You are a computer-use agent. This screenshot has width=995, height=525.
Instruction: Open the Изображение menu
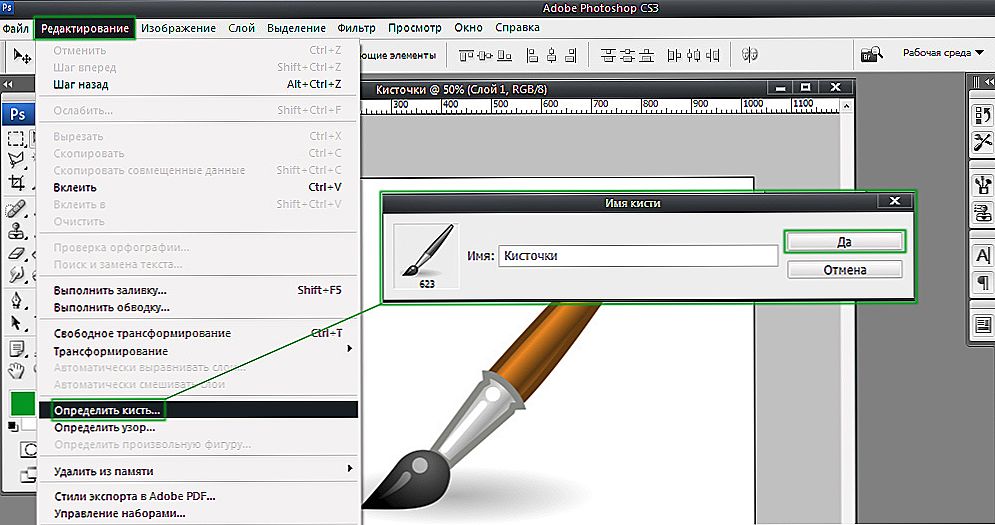click(x=178, y=28)
